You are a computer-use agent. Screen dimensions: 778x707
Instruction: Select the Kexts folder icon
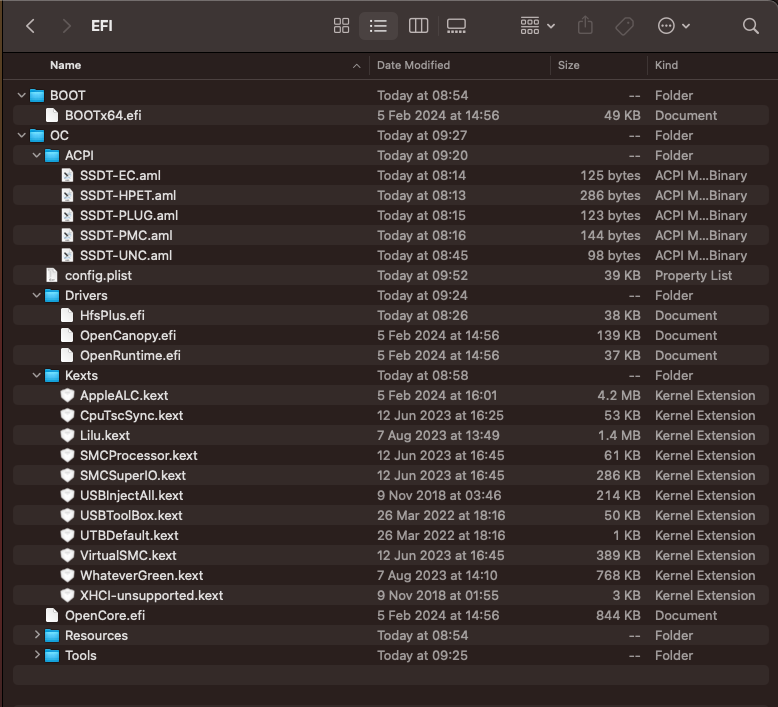tap(52, 376)
